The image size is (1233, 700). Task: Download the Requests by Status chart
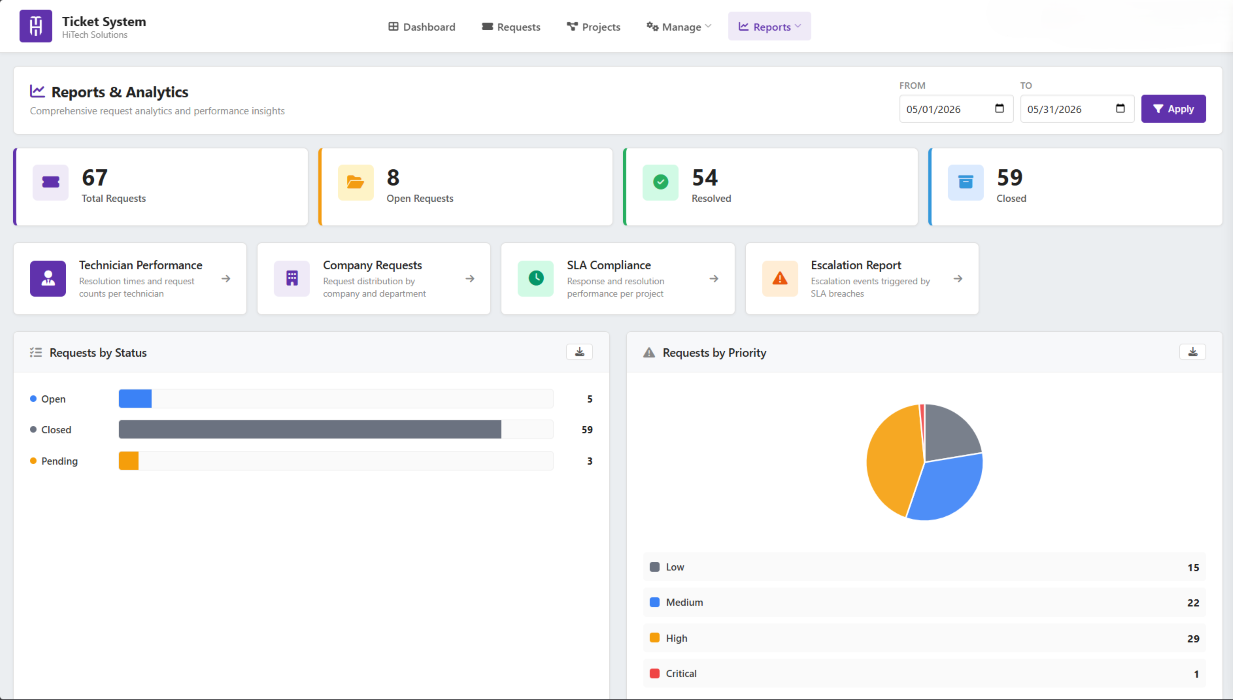click(x=580, y=352)
